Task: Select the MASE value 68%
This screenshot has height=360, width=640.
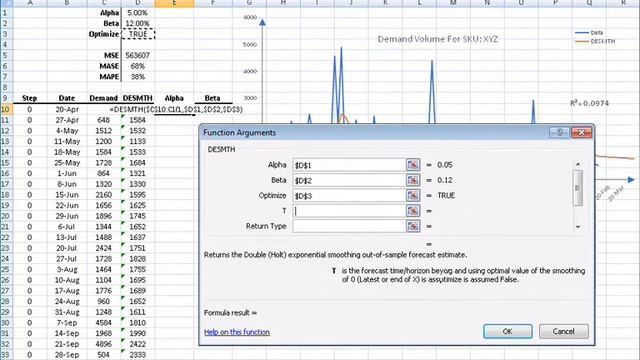Action: click(x=138, y=66)
